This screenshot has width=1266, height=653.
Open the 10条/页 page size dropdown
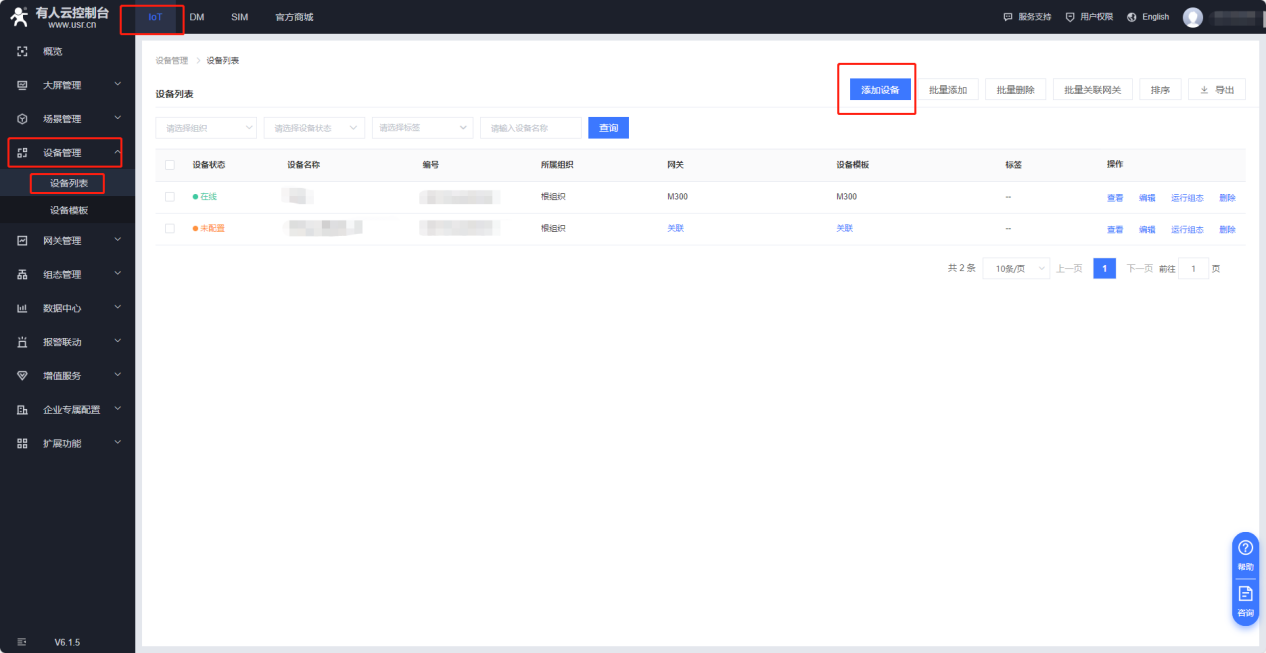[x=1015, y=269]
